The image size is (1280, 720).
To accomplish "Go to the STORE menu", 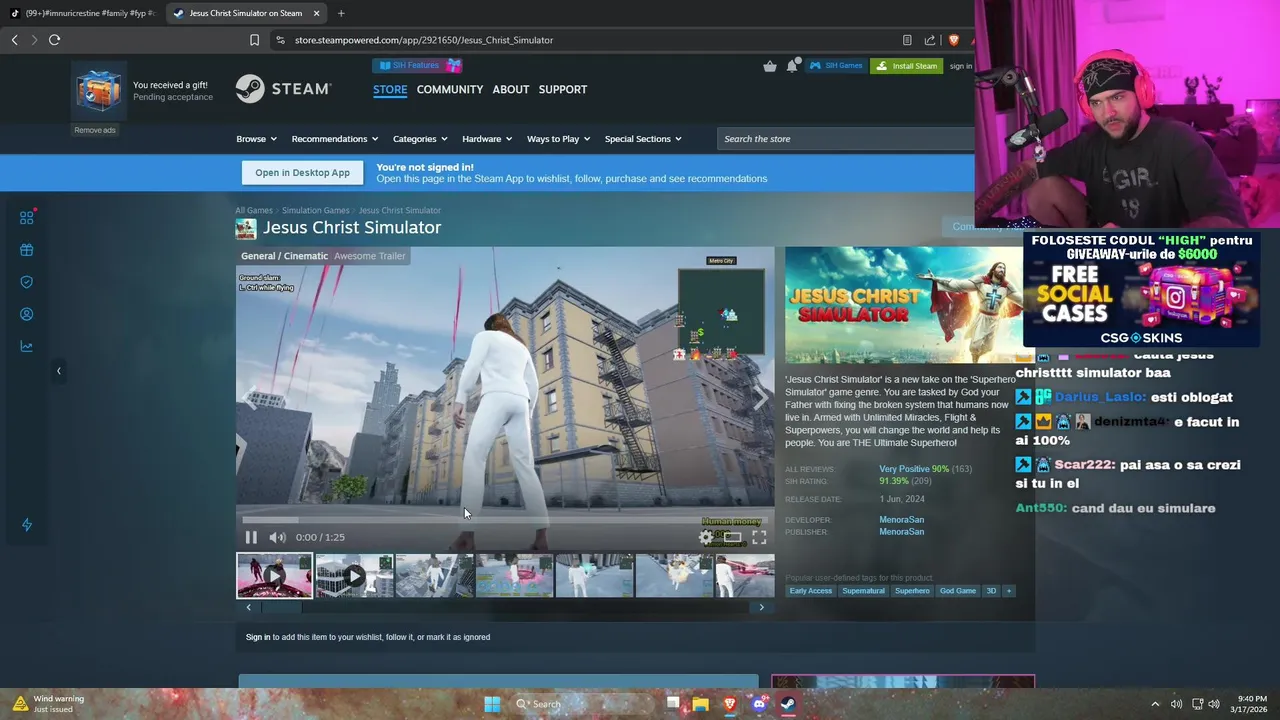I will click(390, 89).
